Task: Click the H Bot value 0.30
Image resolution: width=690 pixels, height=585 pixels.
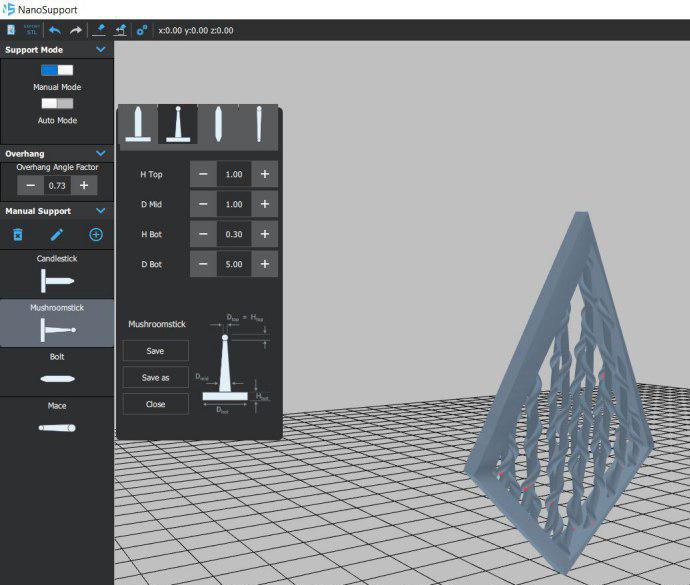Action: click(x=234, y=234)
